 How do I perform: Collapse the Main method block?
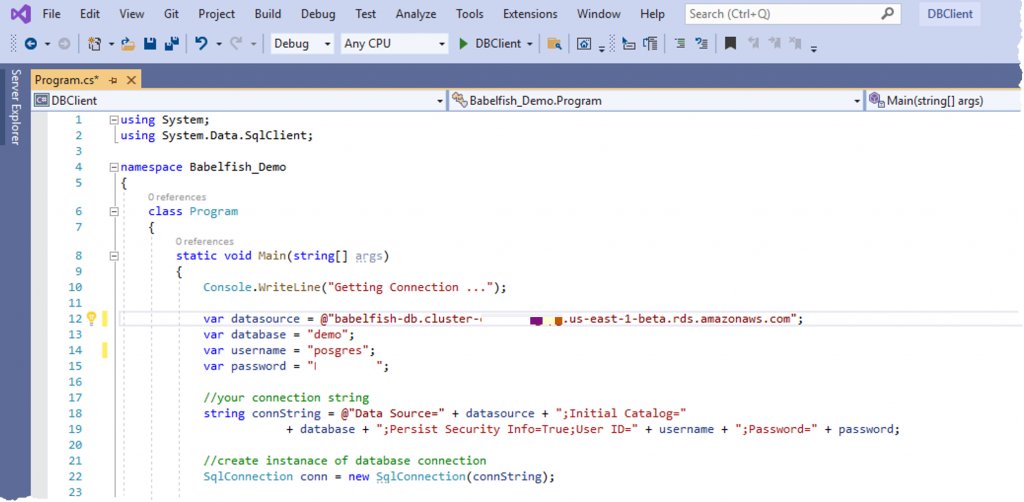click(x=114, y=256)
